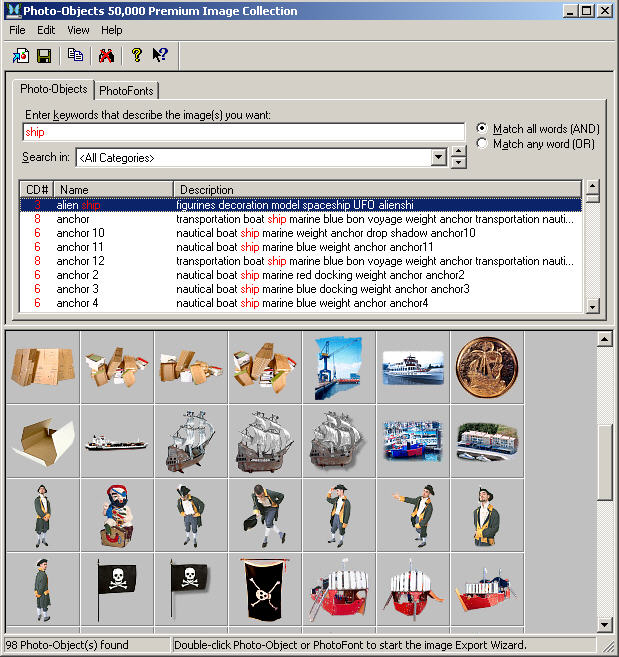Open the Search in categories dropdown
This screenshot has height=657, width=619.
pyautogui.click(x=438, y=158)
